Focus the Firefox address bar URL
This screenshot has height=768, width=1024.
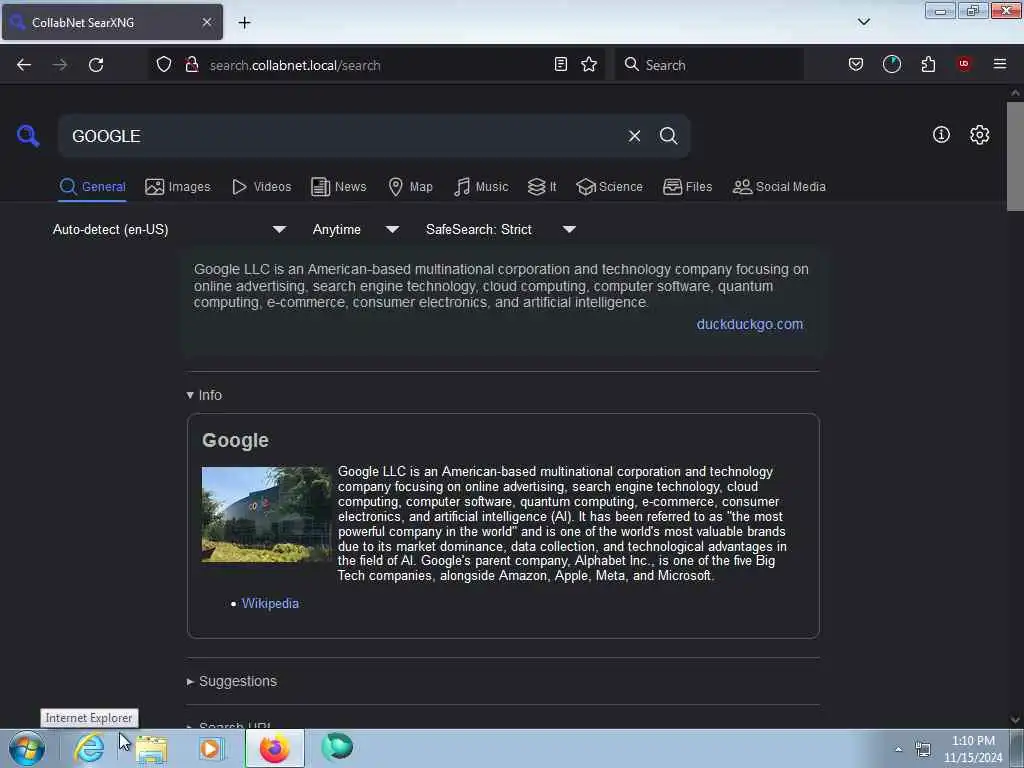pos(376,65)
